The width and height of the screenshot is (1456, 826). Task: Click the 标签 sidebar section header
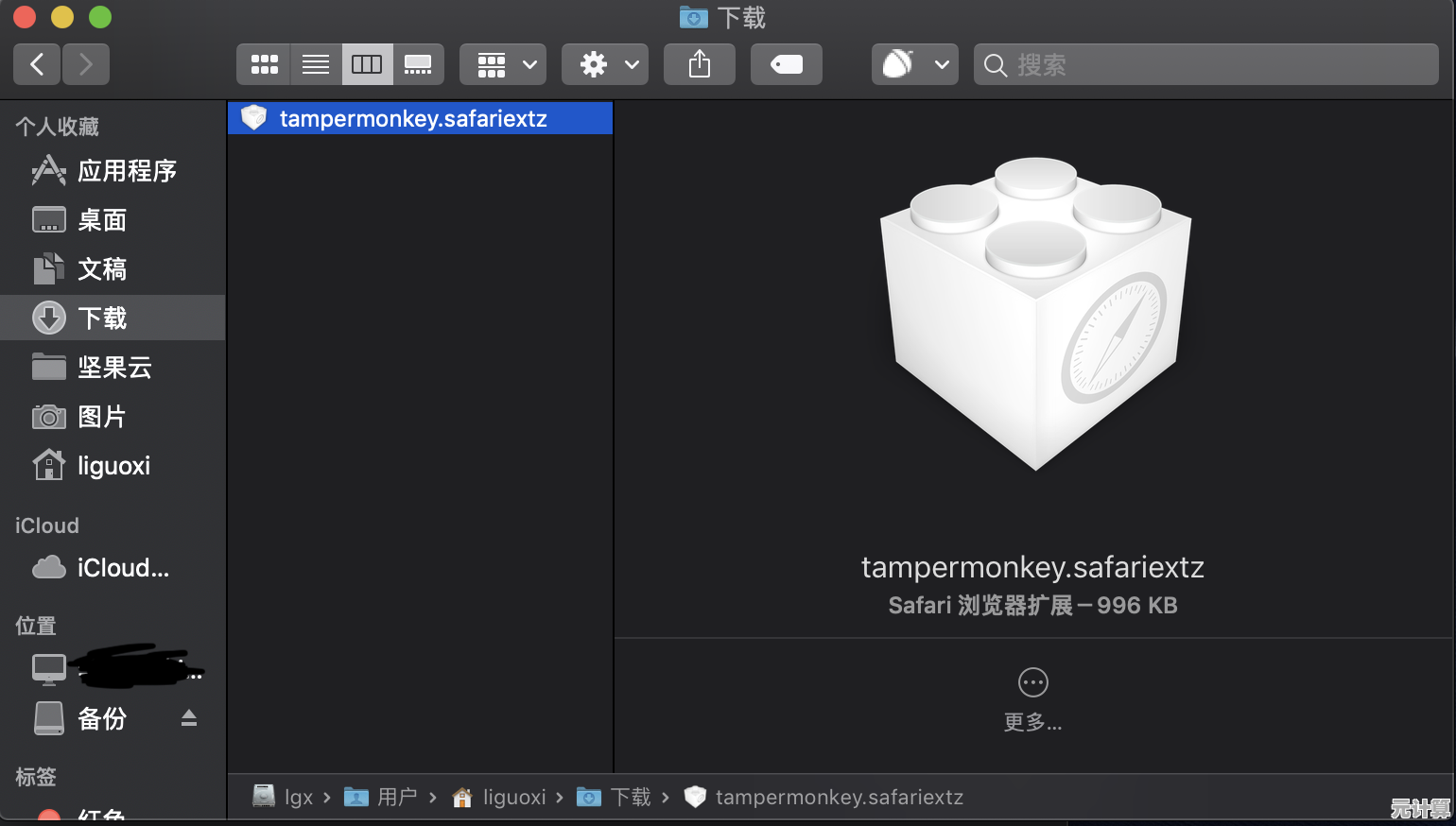click(36, 777)
